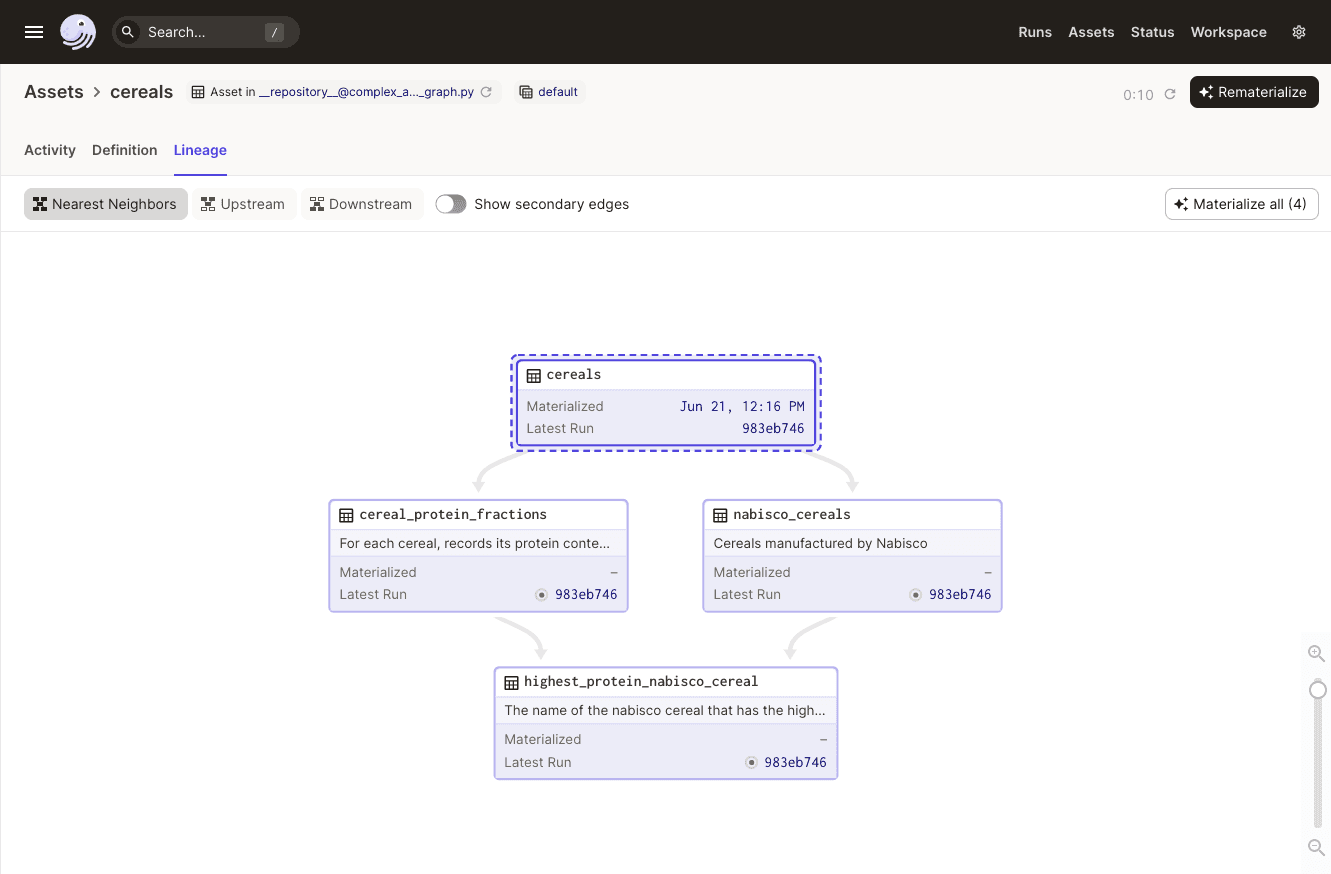The image size is (1331, 874).
Task: Click Materialize all (4) button
Action: (x=1241, y=204)
